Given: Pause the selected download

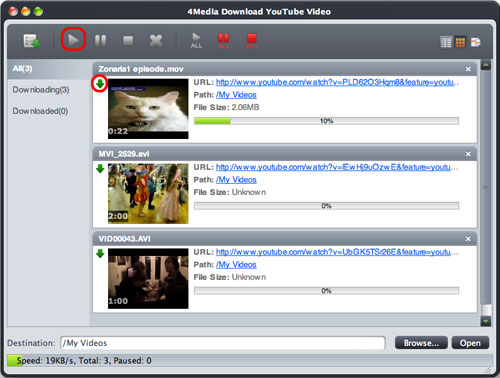Looking at the screenshot, I should click(x=100, y=41).
